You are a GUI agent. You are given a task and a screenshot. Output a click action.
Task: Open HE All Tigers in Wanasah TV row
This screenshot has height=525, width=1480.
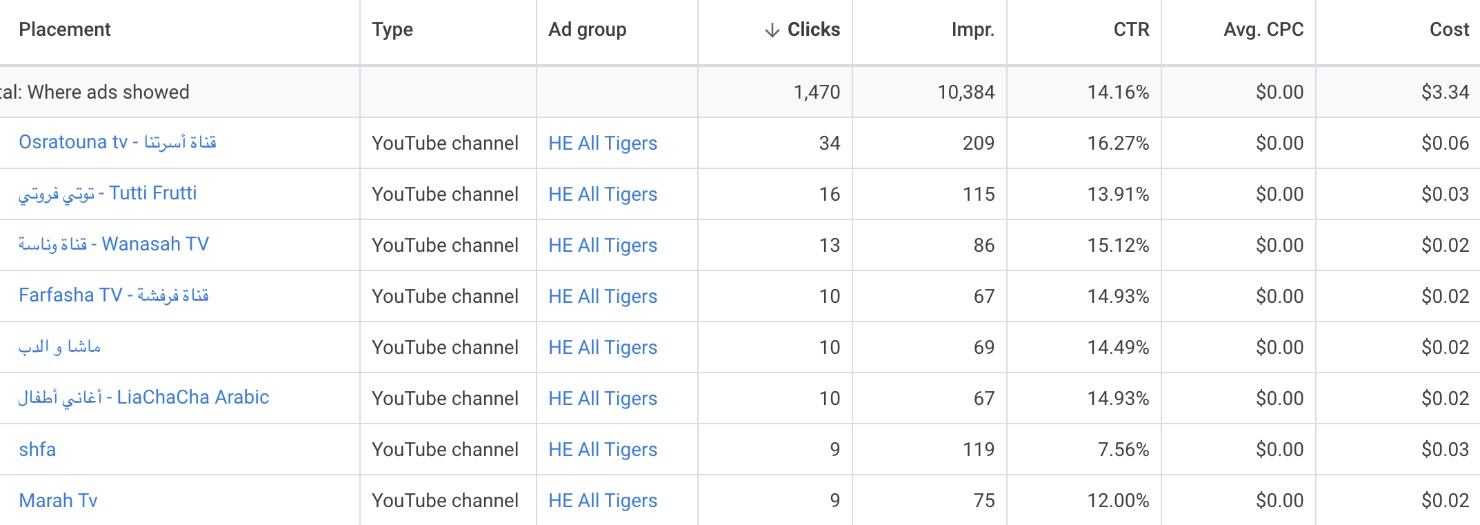click(602, 245)
